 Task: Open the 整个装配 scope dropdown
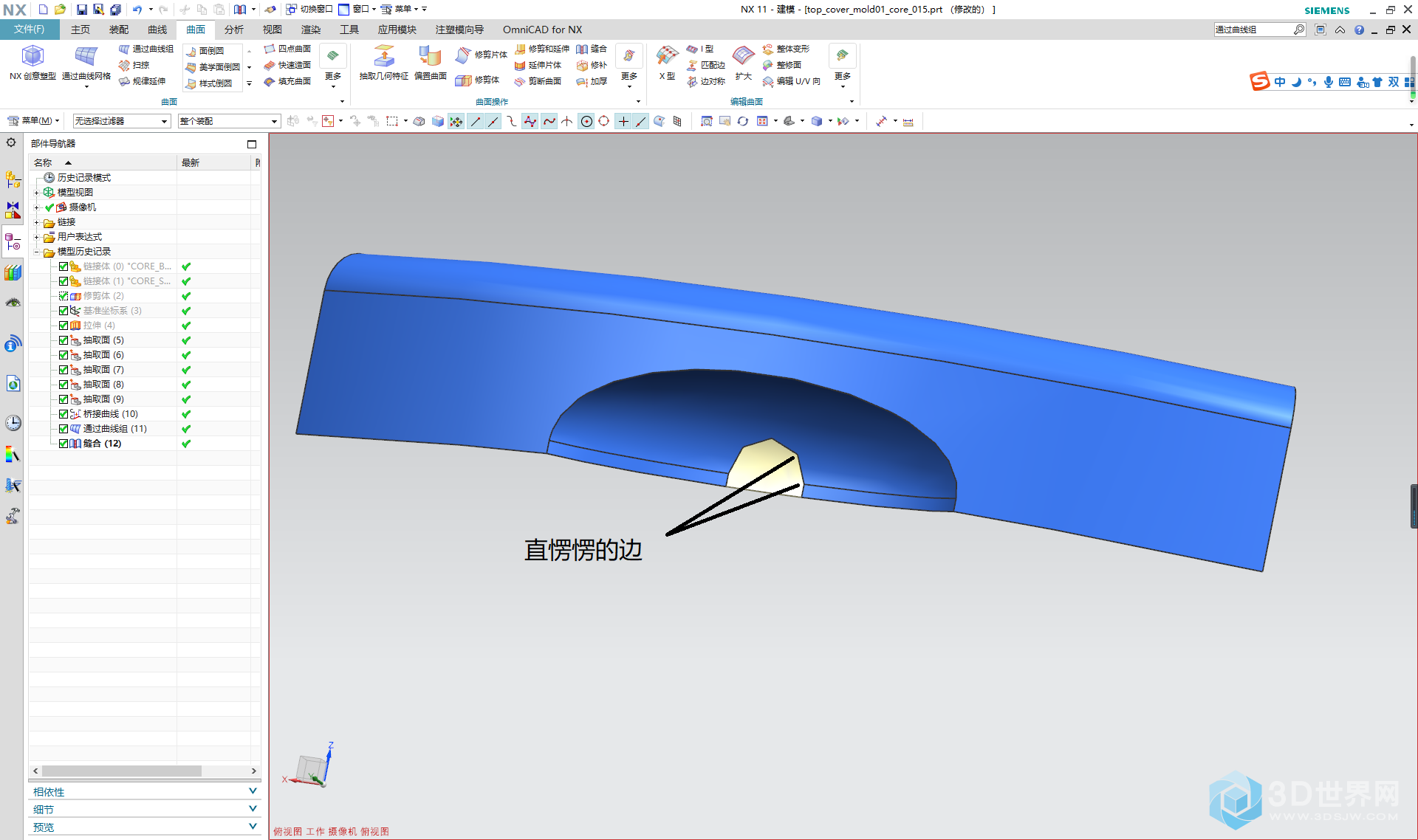(229, 121)
